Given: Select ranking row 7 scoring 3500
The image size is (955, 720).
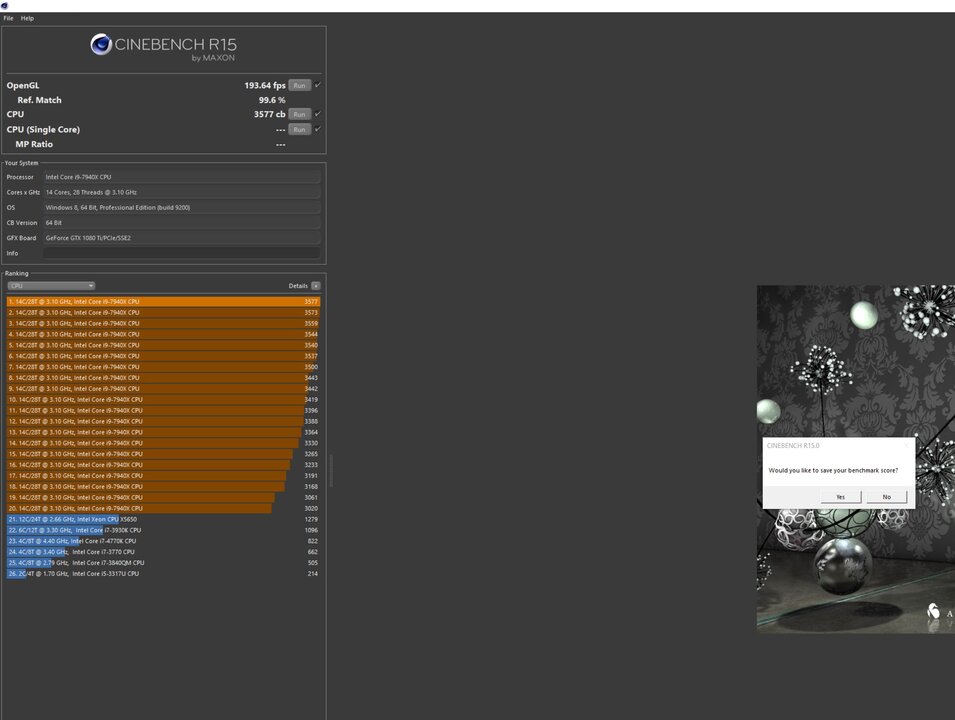Looking at the screenshot, I should coord(163,367).
